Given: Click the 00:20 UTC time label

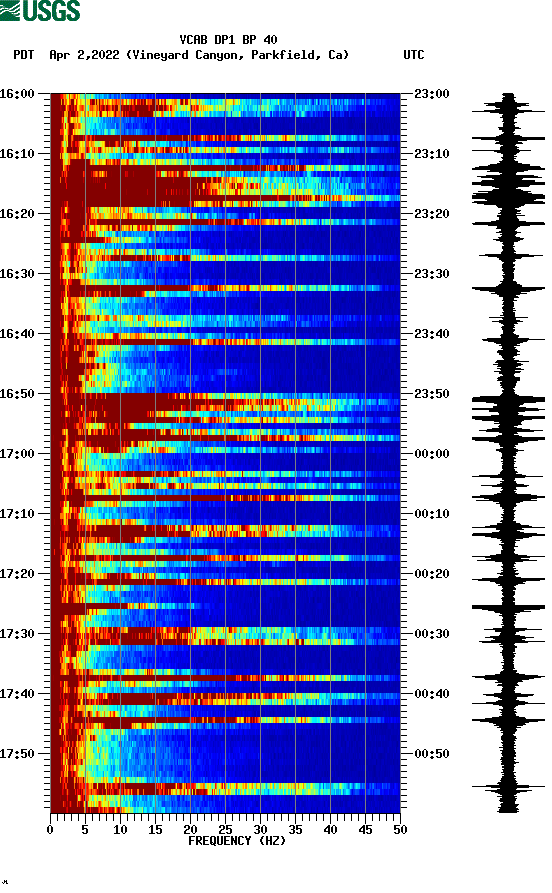Looking at the screenshot, I should click(x=432, y=574).
